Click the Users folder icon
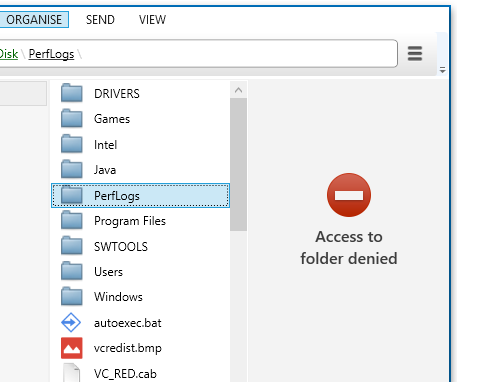The height and width of the screenshot is (382, 496). coord(72,271)
